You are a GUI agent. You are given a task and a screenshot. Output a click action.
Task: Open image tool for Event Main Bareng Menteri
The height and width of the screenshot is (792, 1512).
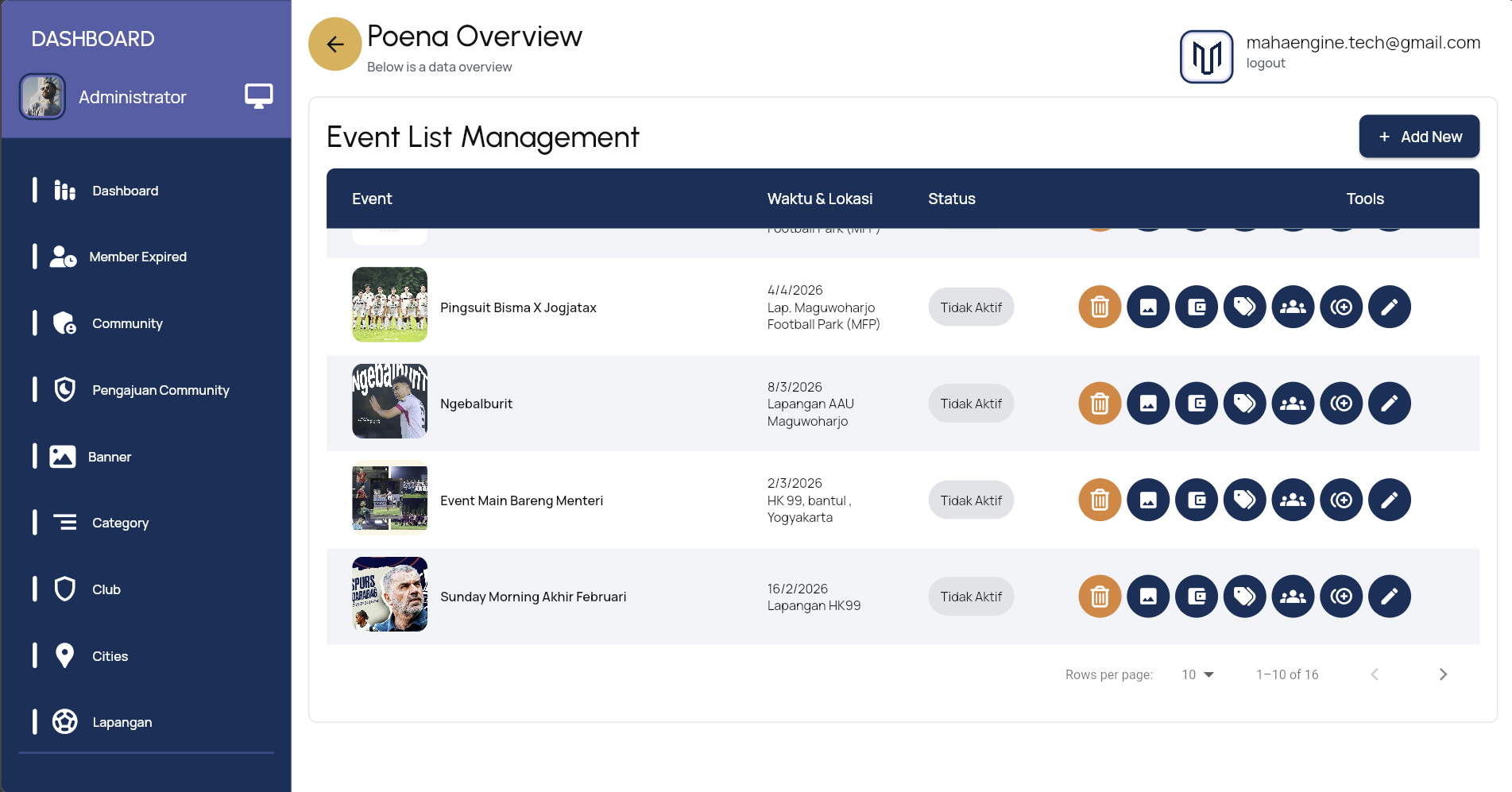click(1148, 500)
